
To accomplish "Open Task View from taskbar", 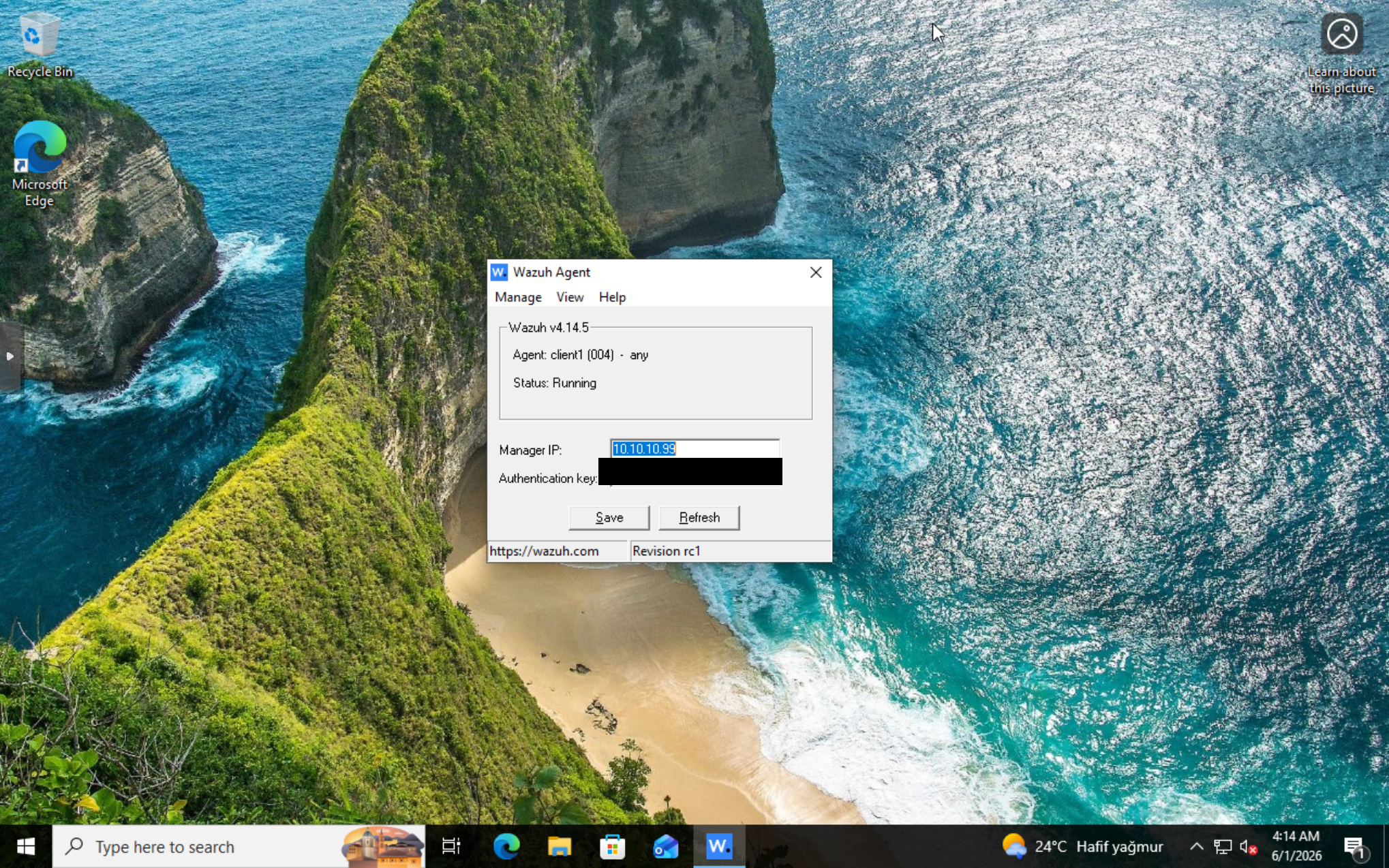I will [451, 847].
